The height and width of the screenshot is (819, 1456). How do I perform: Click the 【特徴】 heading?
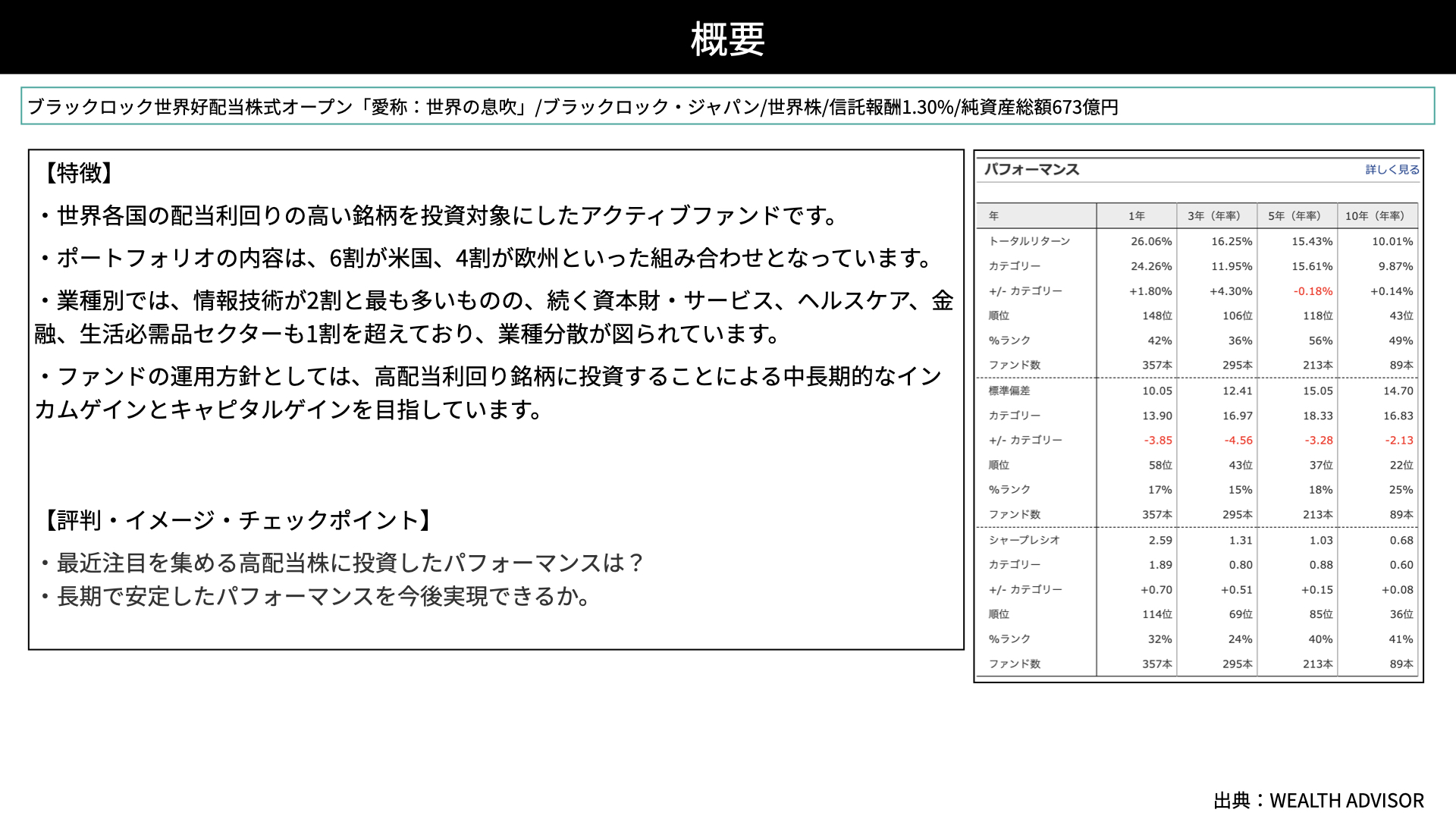[x=78, y=173]
